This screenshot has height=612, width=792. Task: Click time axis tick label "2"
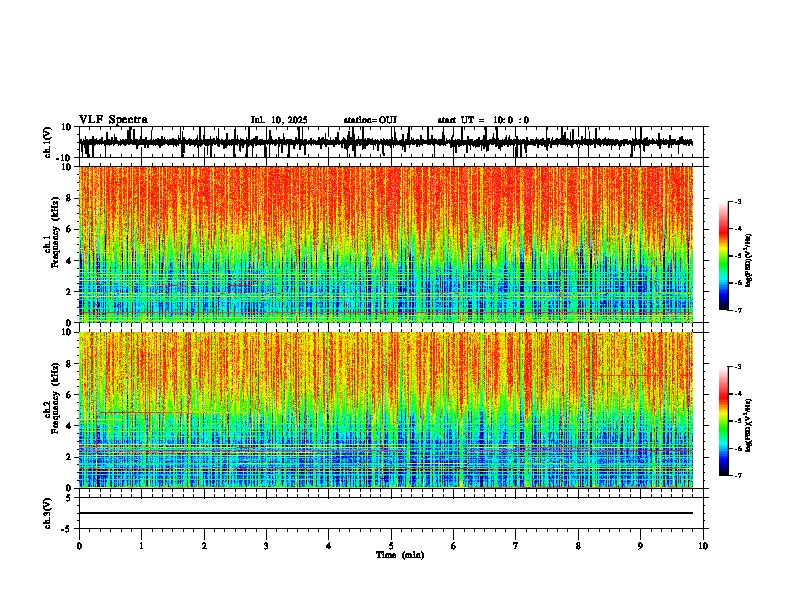tap(204, 546)
